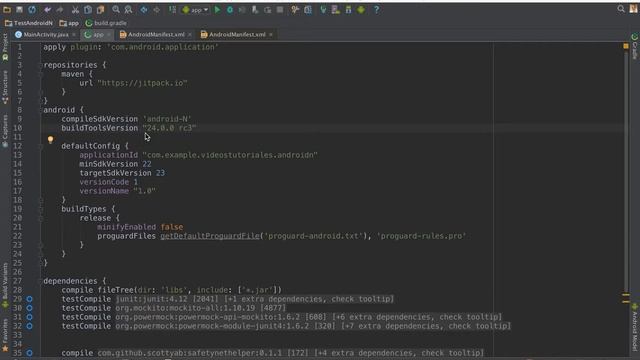Click TestAndroidN breadcrumb in navigation bar

[x=29, y=23]
